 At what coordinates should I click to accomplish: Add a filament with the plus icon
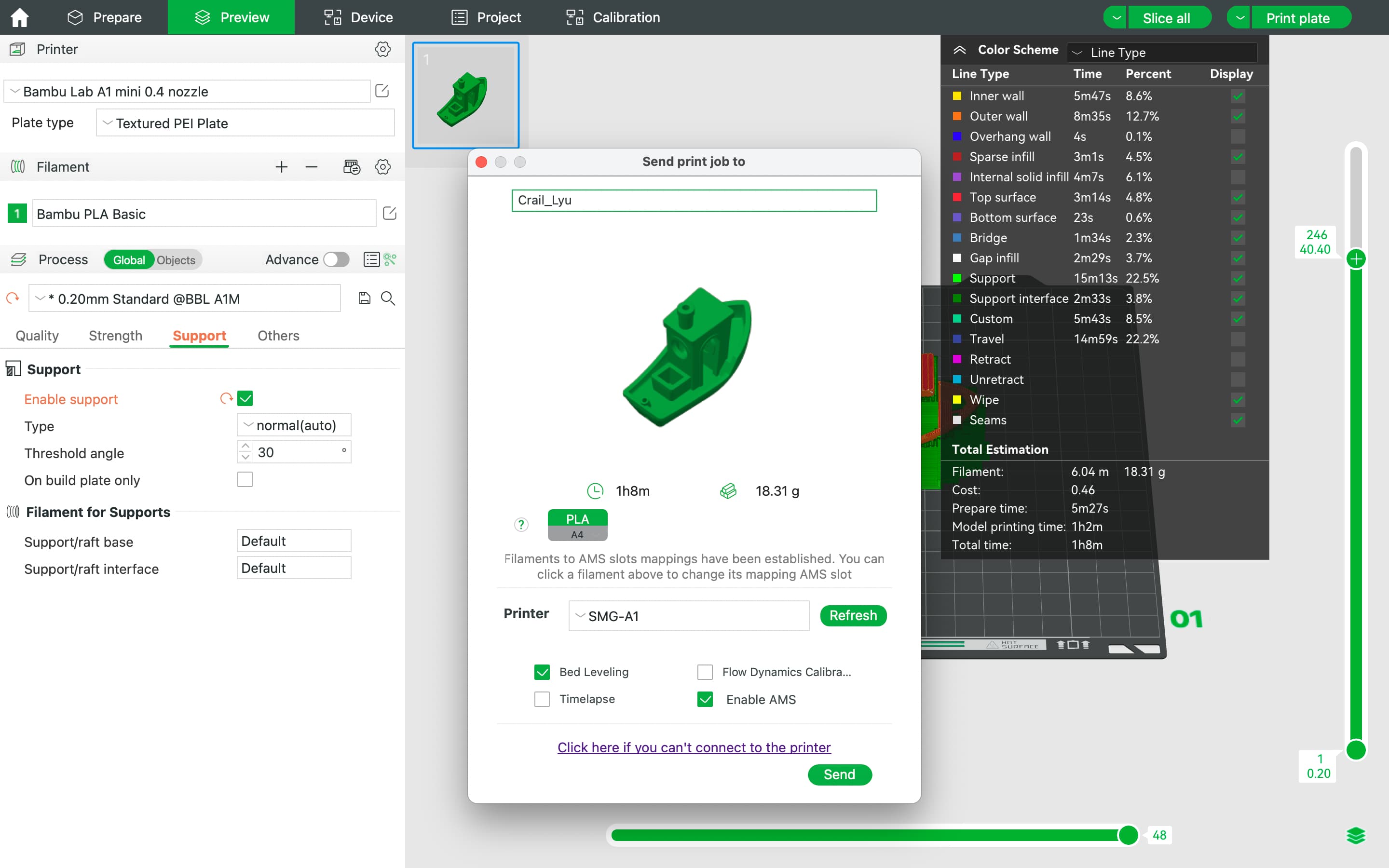point(281,167)
